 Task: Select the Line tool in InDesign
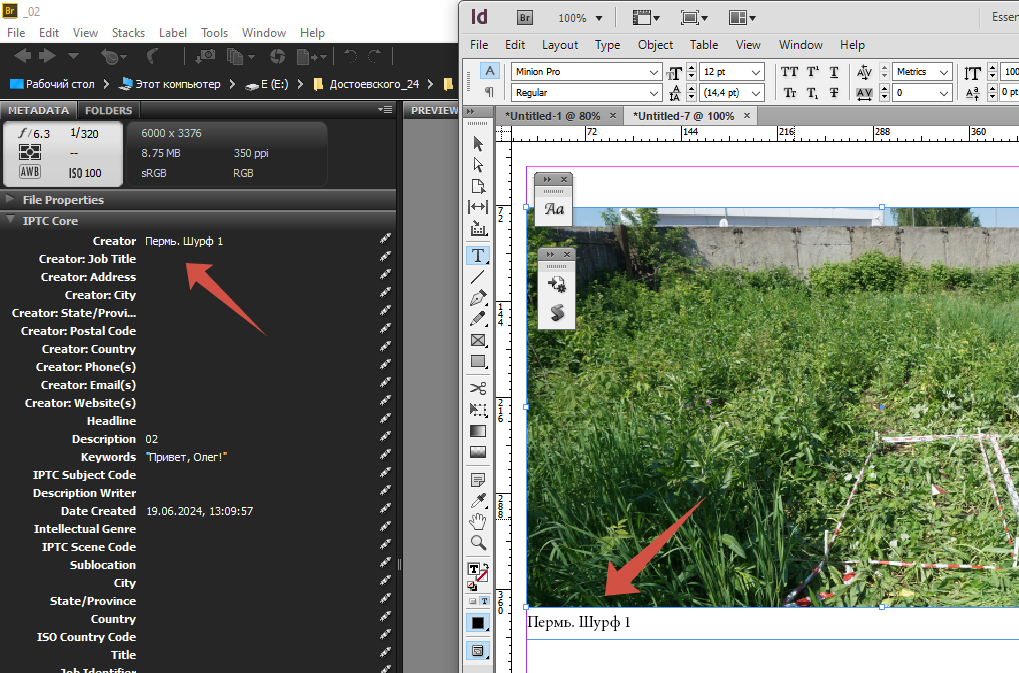pos(478,277)
